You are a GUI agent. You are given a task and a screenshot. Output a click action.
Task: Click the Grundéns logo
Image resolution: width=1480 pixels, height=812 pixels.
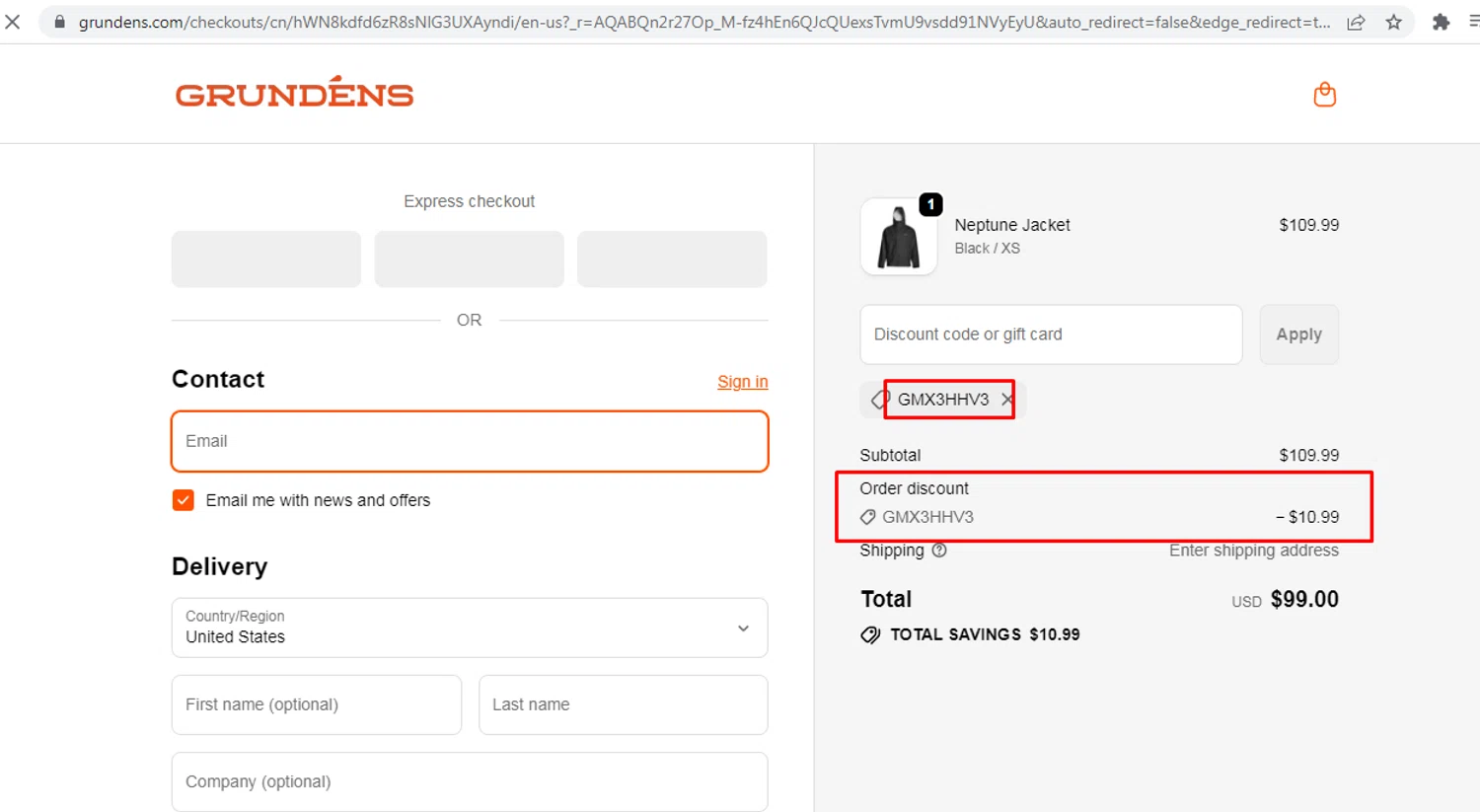point(294,93)
